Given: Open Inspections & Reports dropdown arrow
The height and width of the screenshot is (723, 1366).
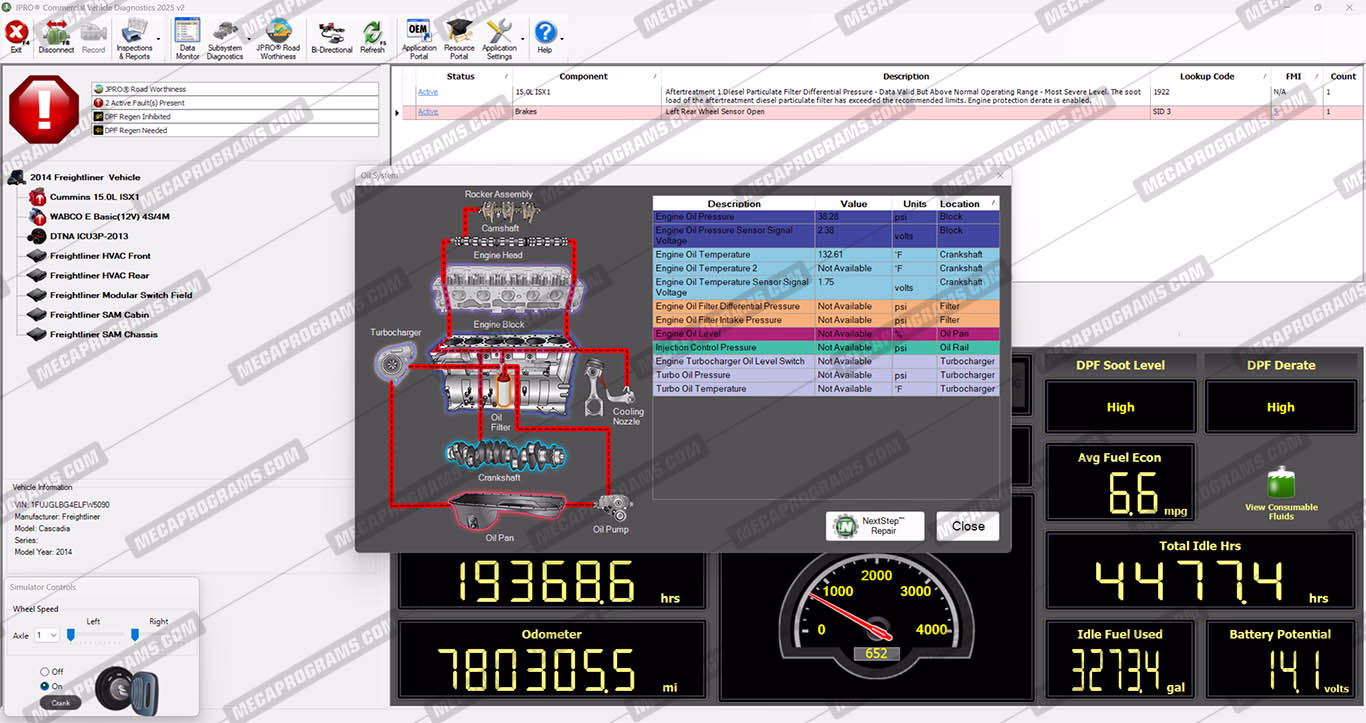Looking at the screenshot, I should [159, 39].
